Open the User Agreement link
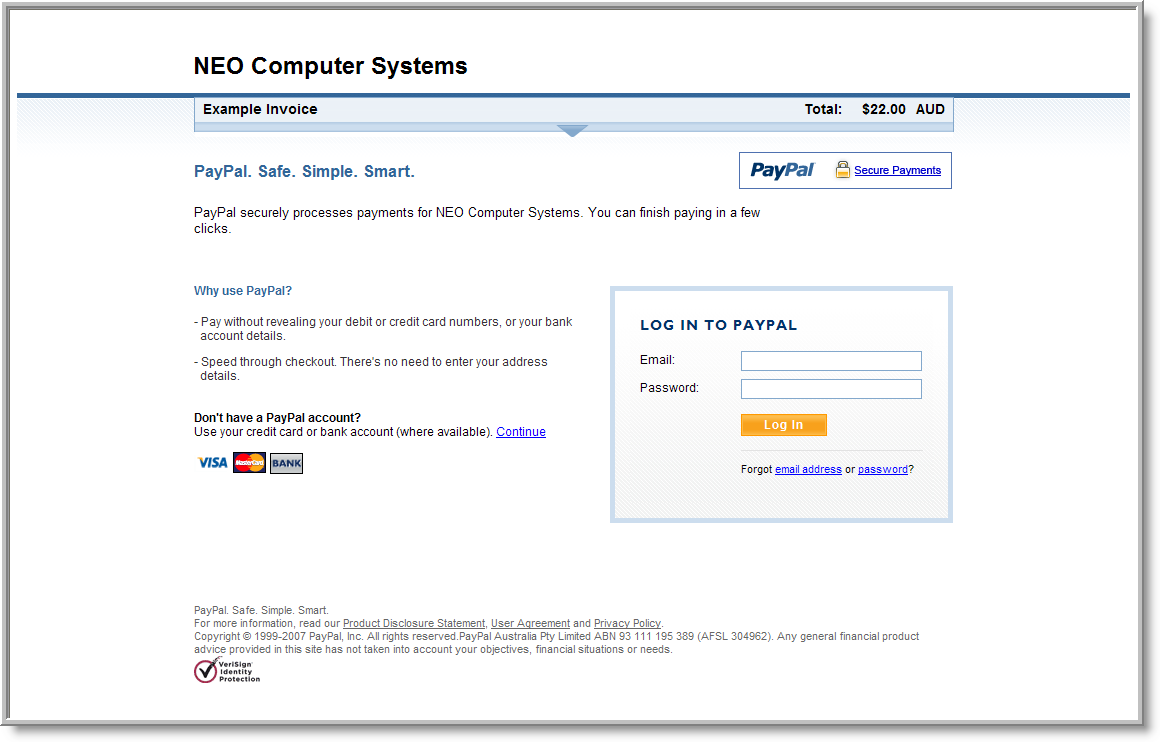1160x742 pixels. (x=530, y=623)
